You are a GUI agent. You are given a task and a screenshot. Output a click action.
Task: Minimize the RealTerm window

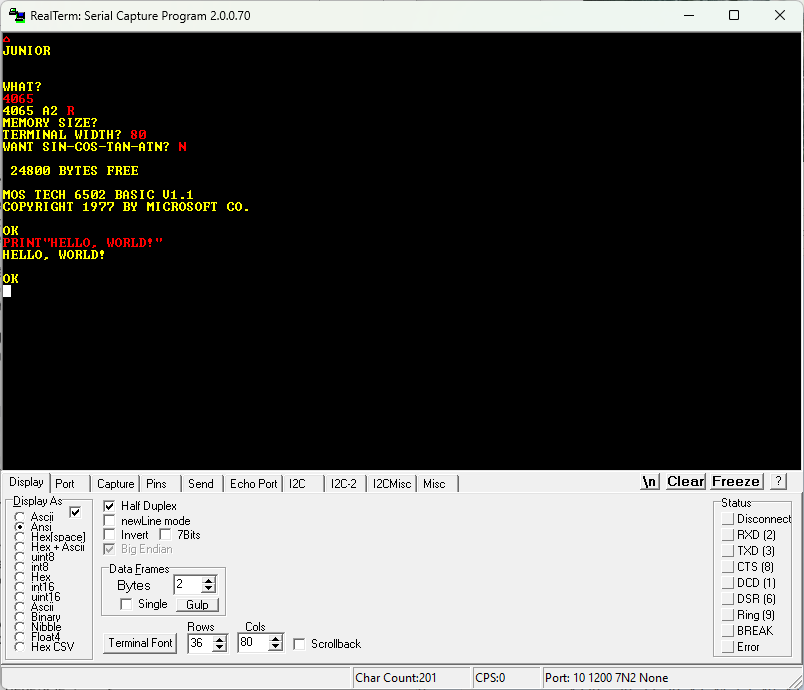tap(689, 15)
